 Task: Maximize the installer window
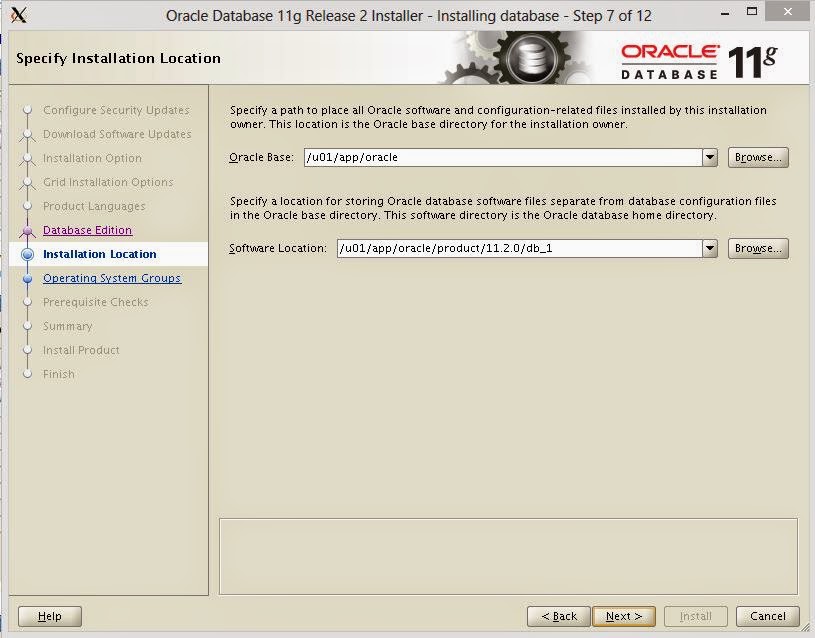coord(752,12)
